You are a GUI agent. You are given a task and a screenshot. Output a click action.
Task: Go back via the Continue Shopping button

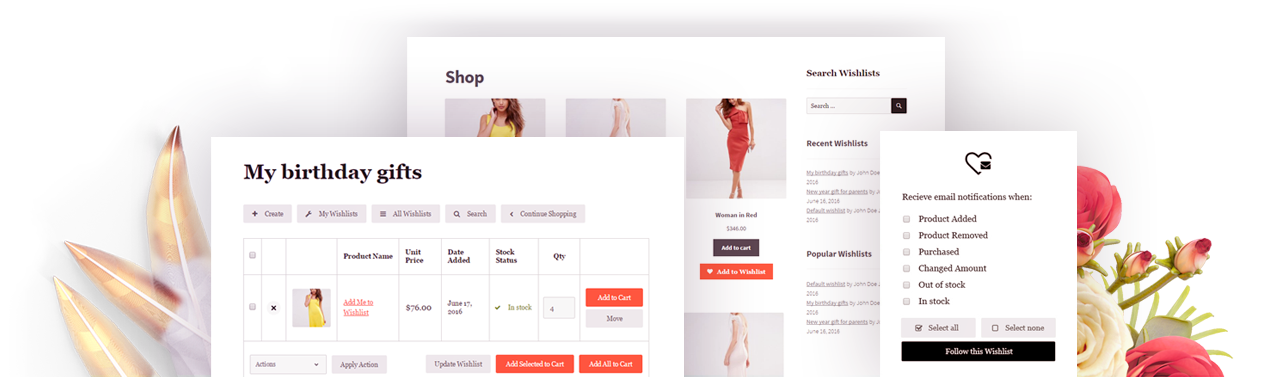coord(543,214)
